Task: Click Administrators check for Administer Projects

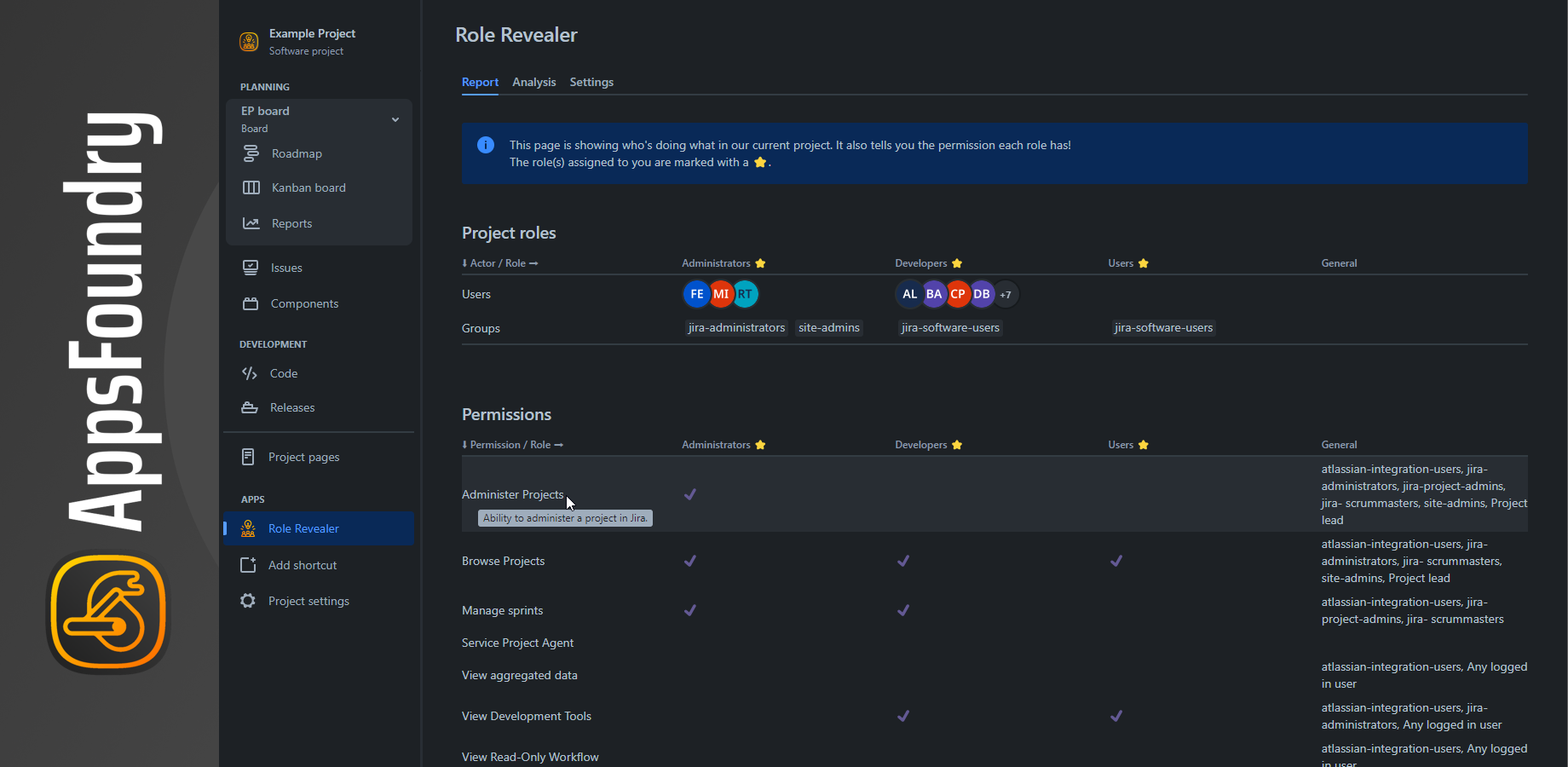Action: (690, 494)
